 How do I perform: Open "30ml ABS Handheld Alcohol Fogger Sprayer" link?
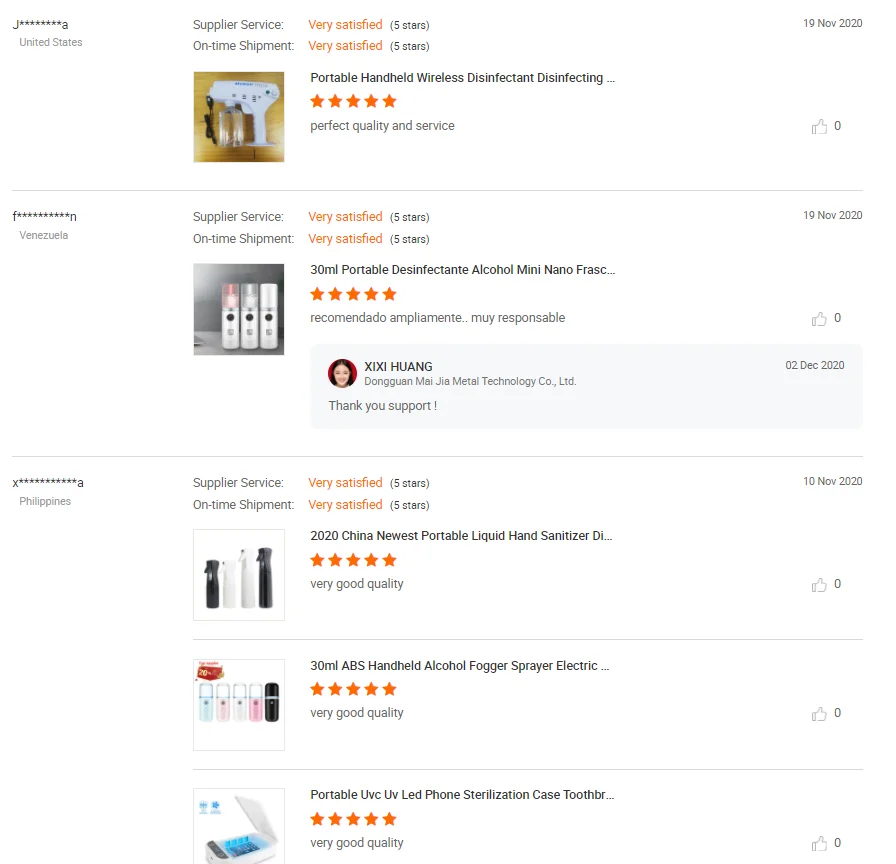(460, 666)
